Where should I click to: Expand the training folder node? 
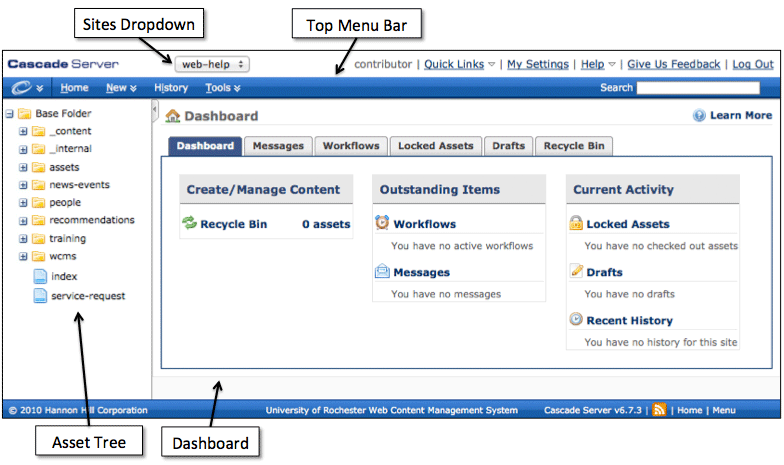point(23,239)
